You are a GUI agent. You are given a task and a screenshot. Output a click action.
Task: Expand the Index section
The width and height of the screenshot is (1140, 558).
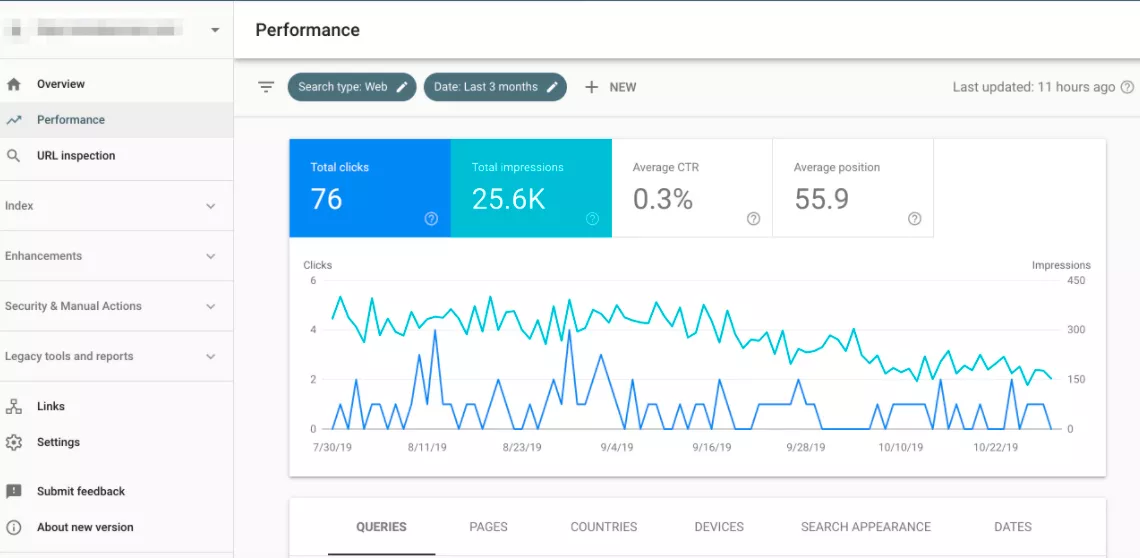click(116, 206)
